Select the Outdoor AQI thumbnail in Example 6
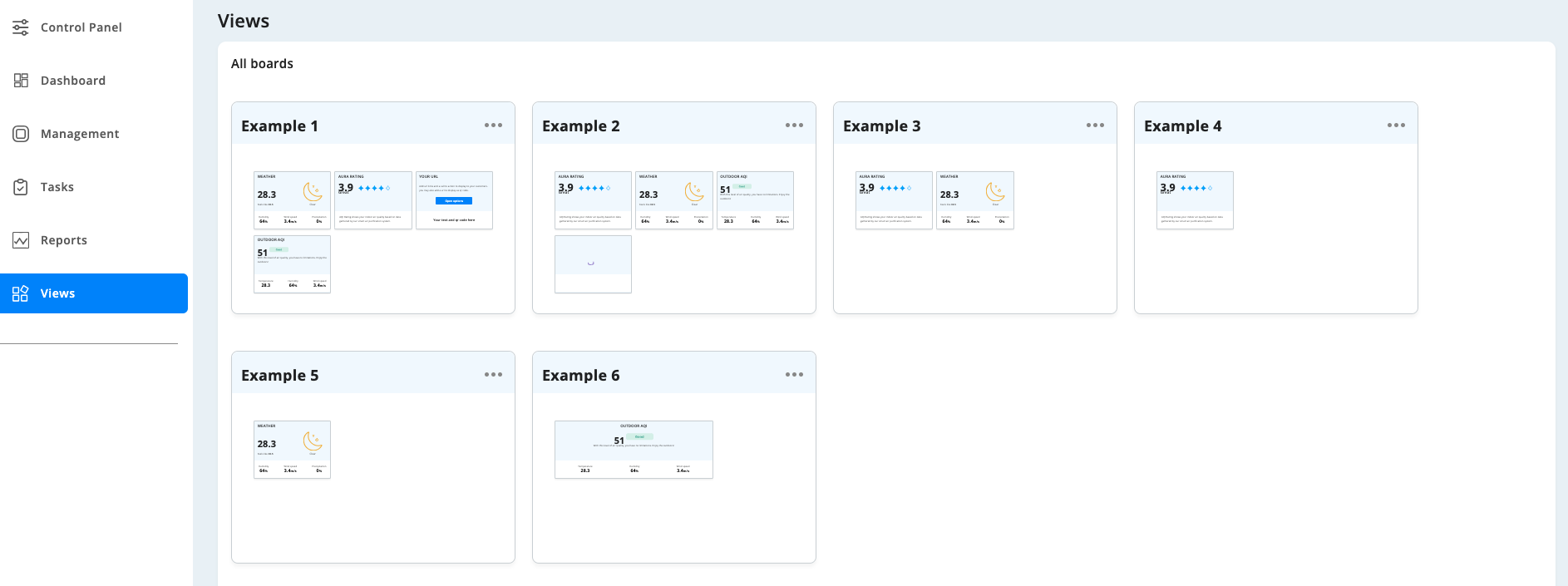The width and height of the screenshot is (1568, 586). pos(634,450)
